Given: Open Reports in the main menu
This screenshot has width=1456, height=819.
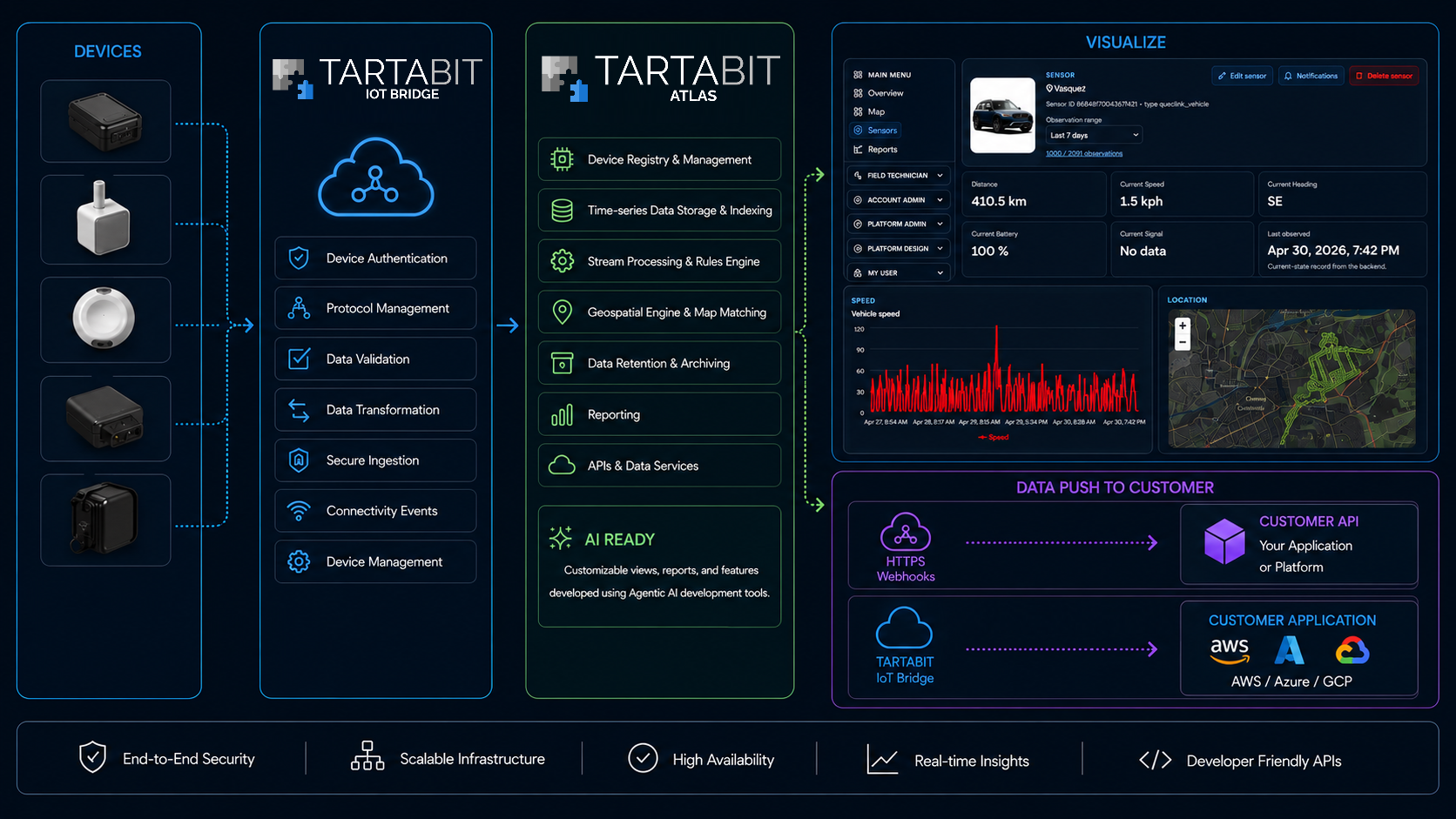Looking at the screenshot, I should coord(882,150).
